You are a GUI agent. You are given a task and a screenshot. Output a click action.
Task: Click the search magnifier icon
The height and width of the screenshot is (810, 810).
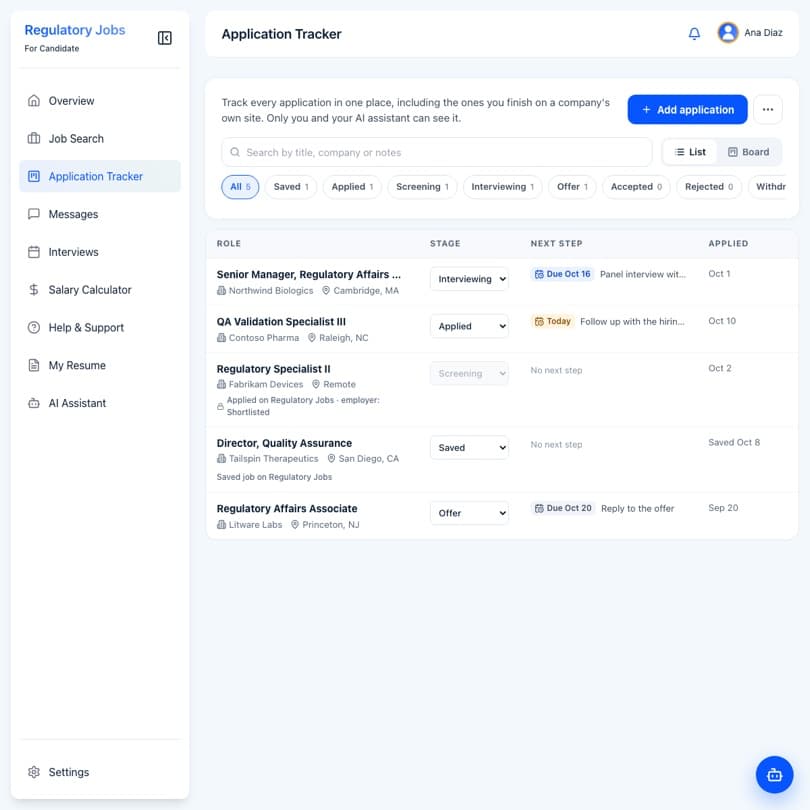click(x=235, y=152)
